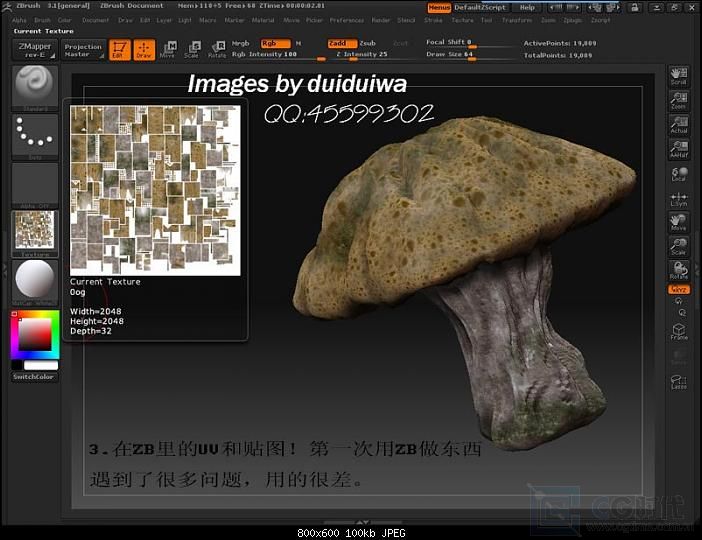Click the Move button in the right shelf

tap(679, 223)
